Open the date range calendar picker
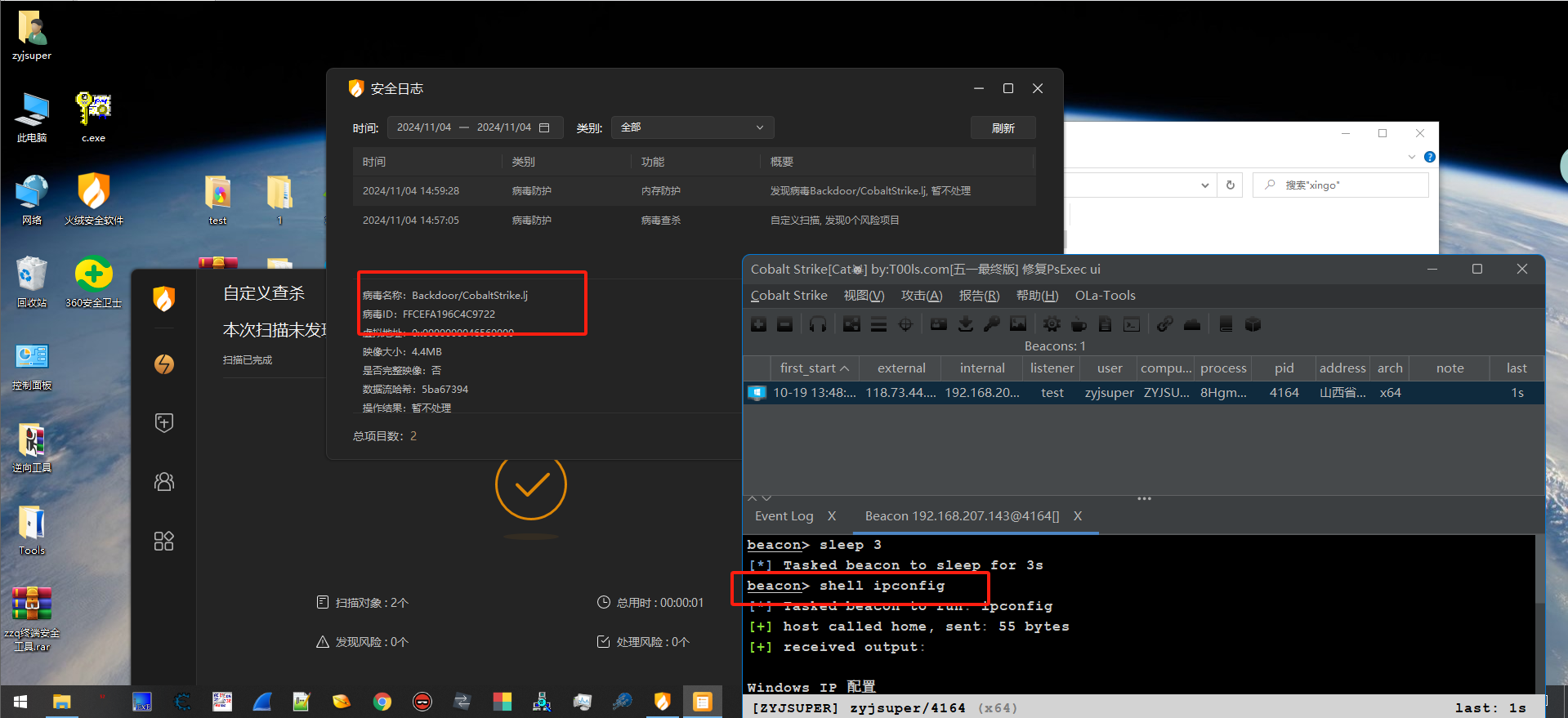 click(545, 127)
